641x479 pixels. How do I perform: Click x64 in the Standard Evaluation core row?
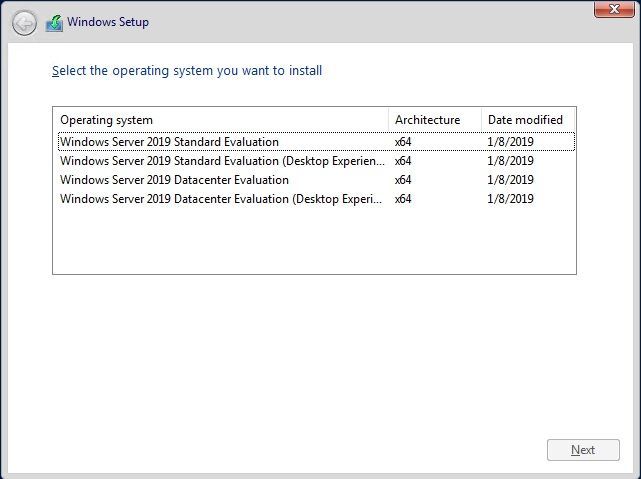coord(403,142)
